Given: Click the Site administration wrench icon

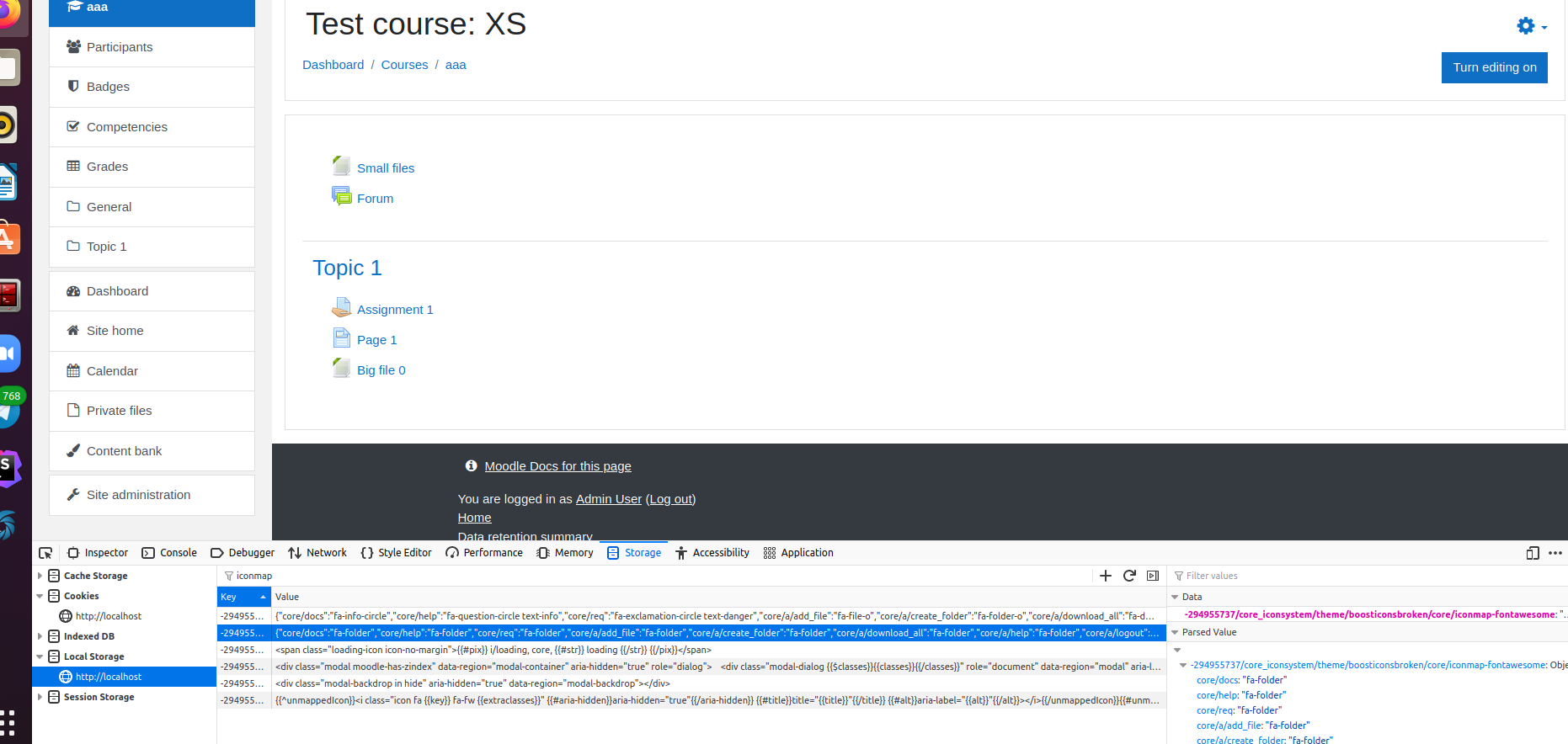Looking at the screenshot, I should pyautogui.click(x=73, y=495).
